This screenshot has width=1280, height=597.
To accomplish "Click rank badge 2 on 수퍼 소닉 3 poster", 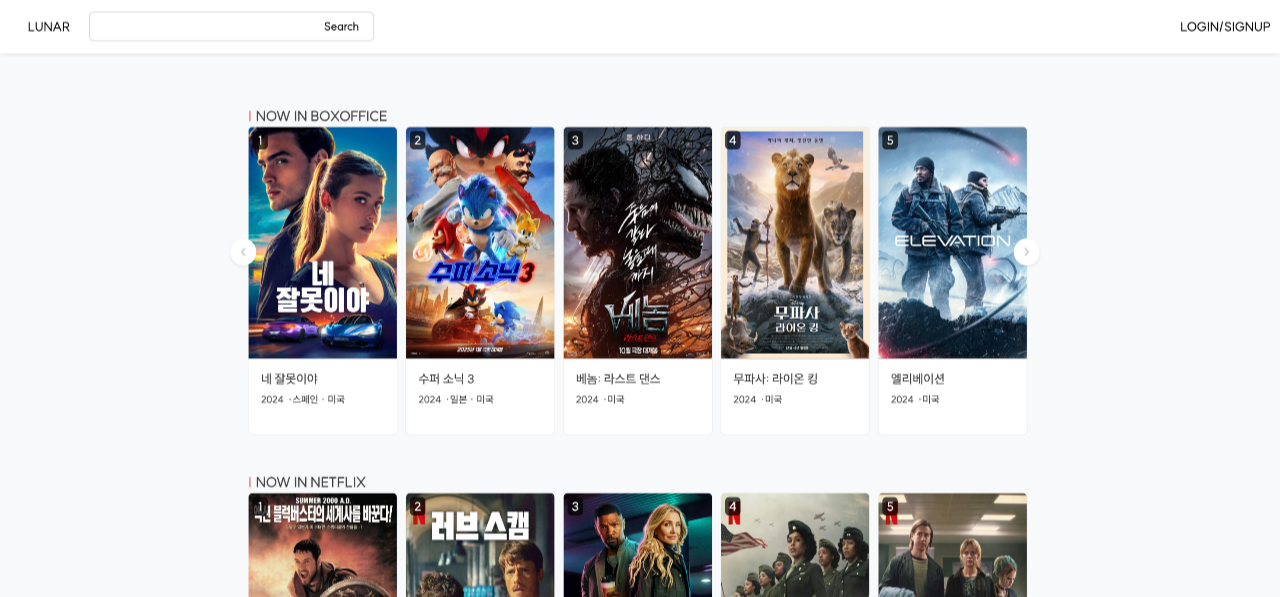I will 418,140.
